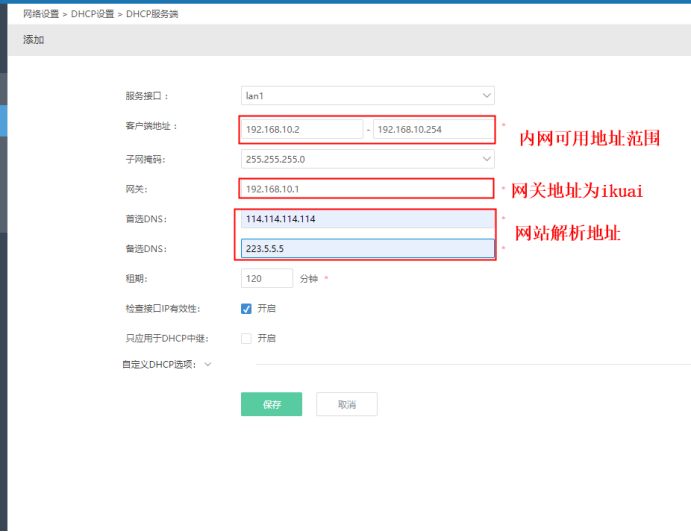The image size is (691, 532).
Task: Click the green 保存 button
Action: (271, 404)
